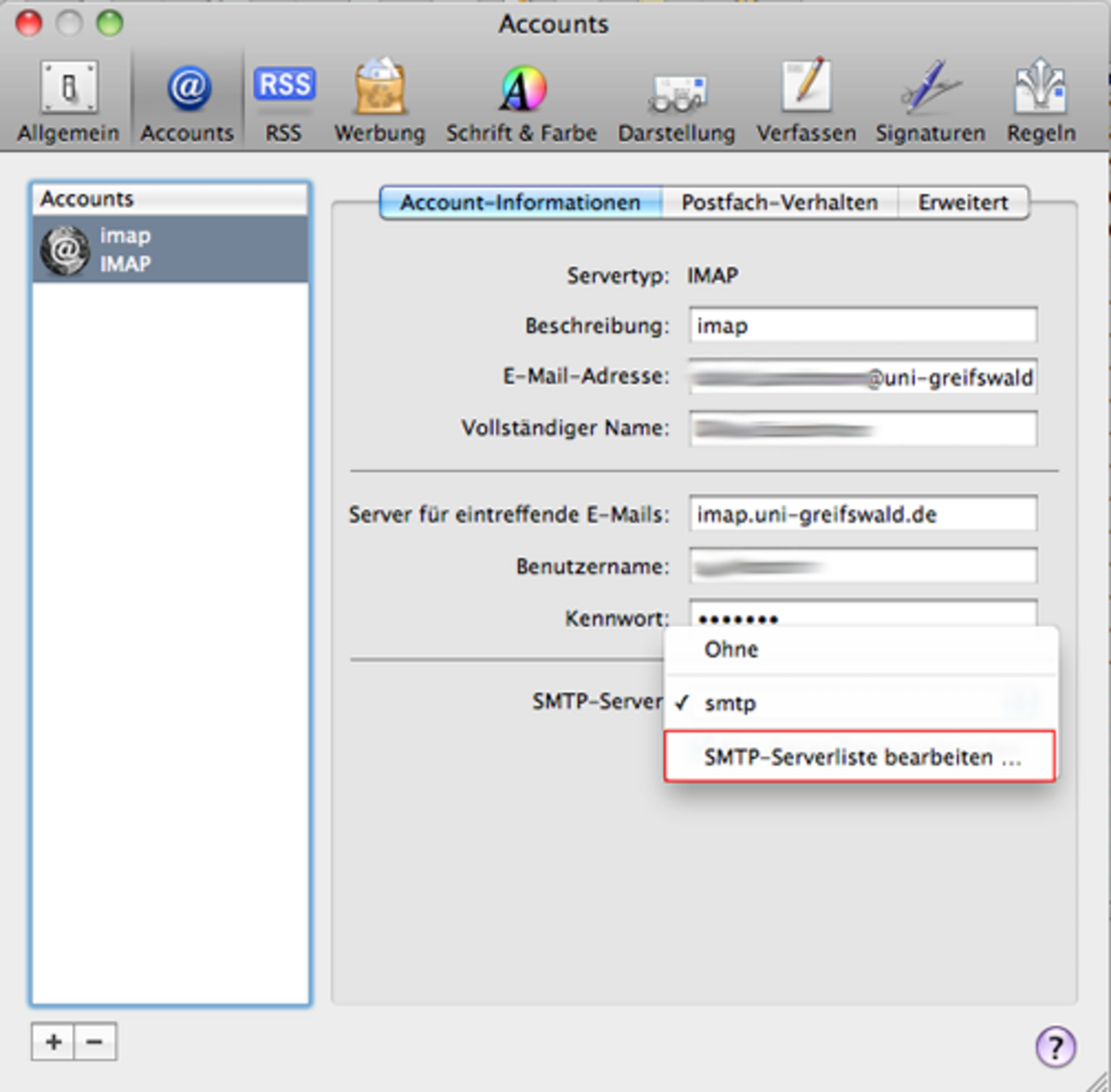Switch to the Postfach-Verhalten tab
This screenshot has height=1092, width=1111.
pyautogui.click(x=780, y=203)
